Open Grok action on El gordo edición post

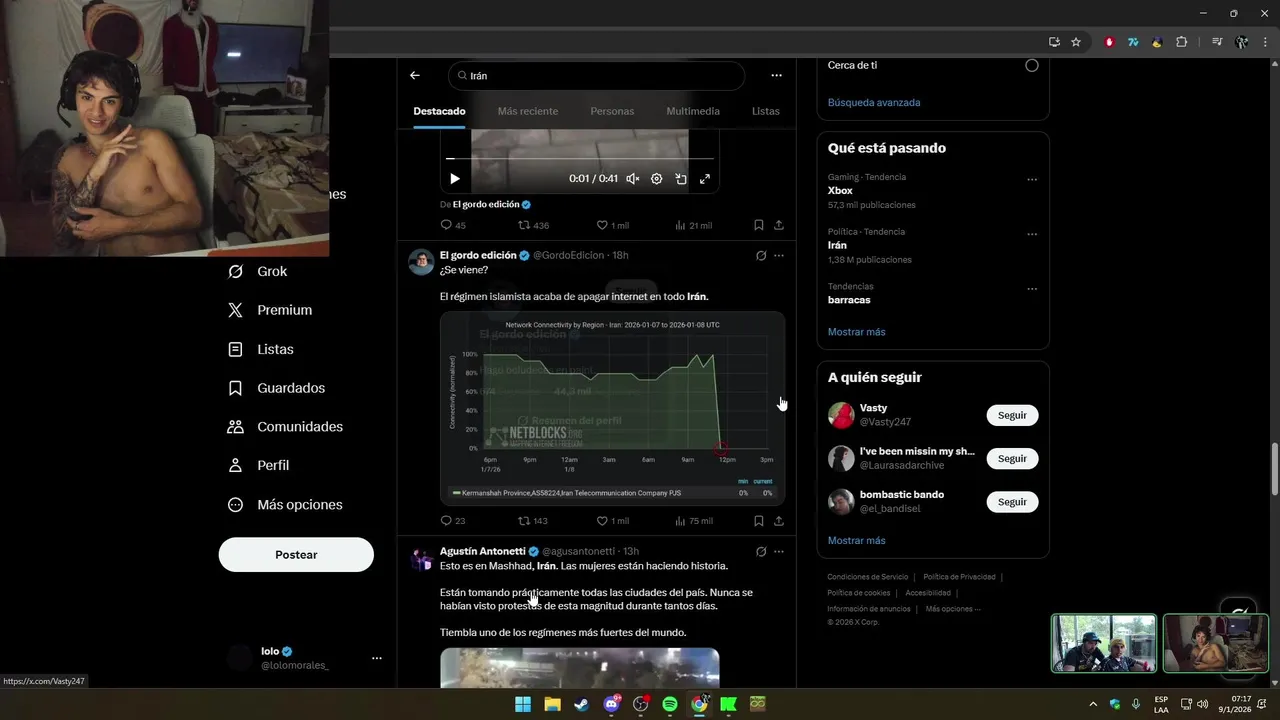tap(761, 256)
